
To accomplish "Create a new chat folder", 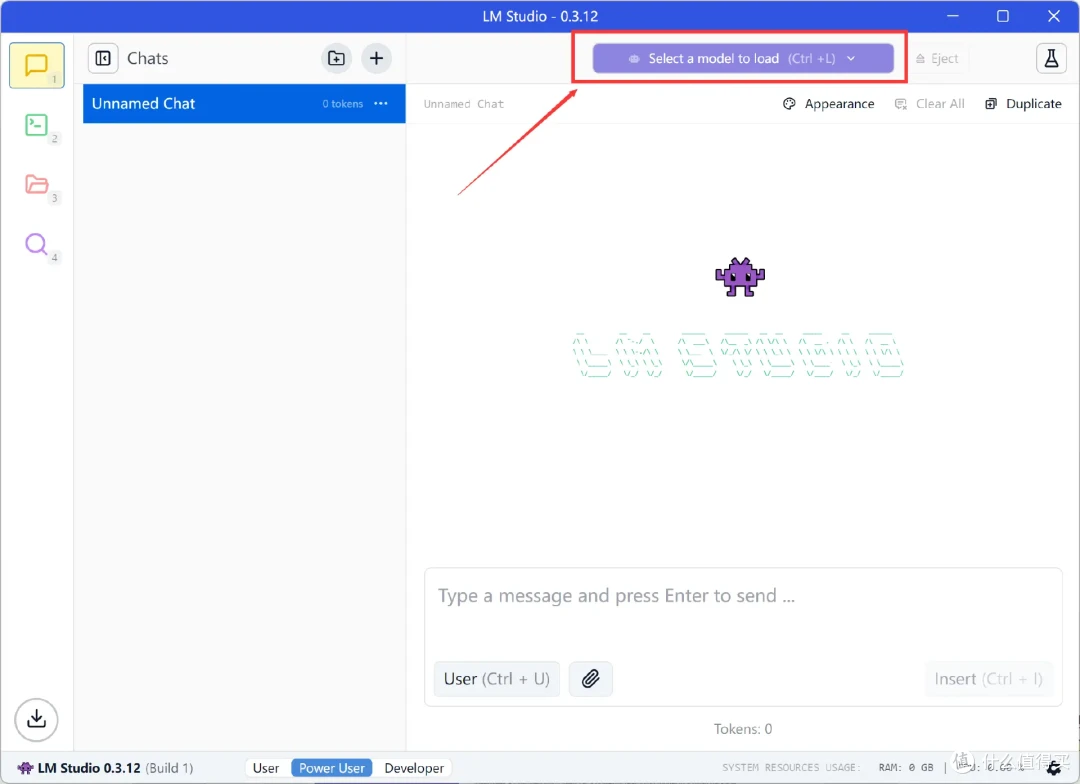I will point(336,59).
